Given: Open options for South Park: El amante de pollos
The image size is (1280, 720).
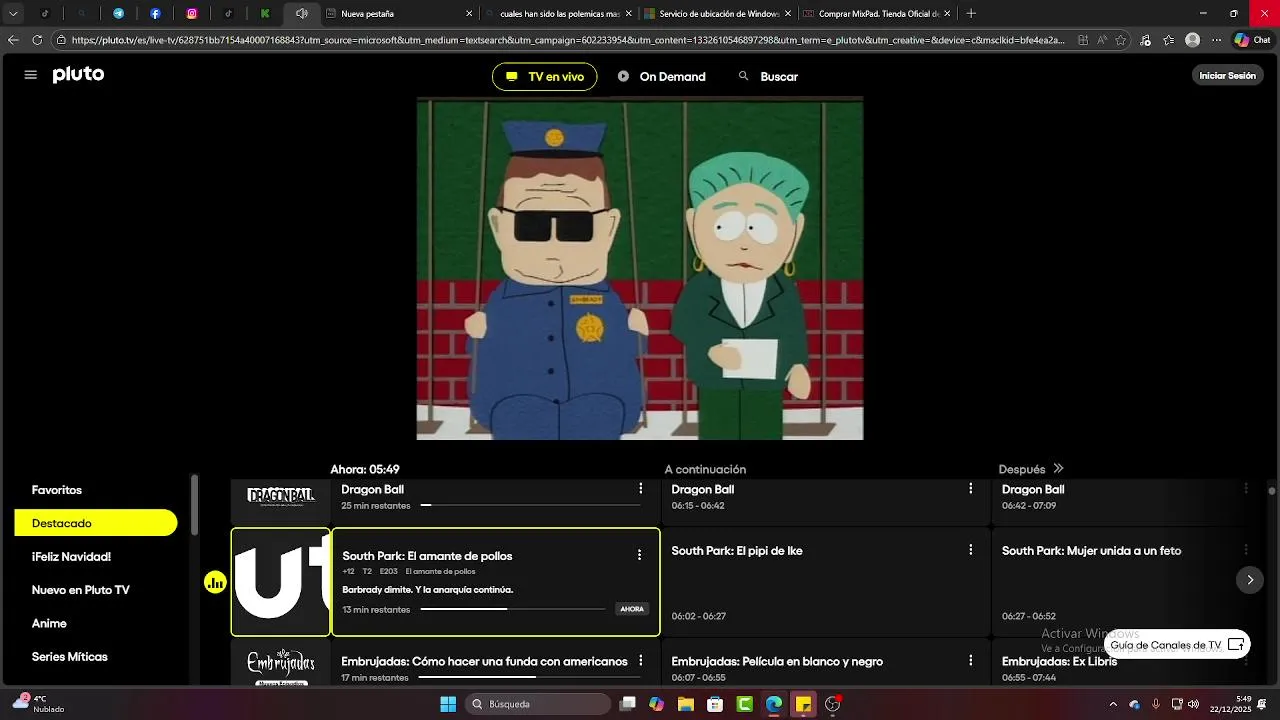Looking at the screenshot, I should tap(639, 555).
